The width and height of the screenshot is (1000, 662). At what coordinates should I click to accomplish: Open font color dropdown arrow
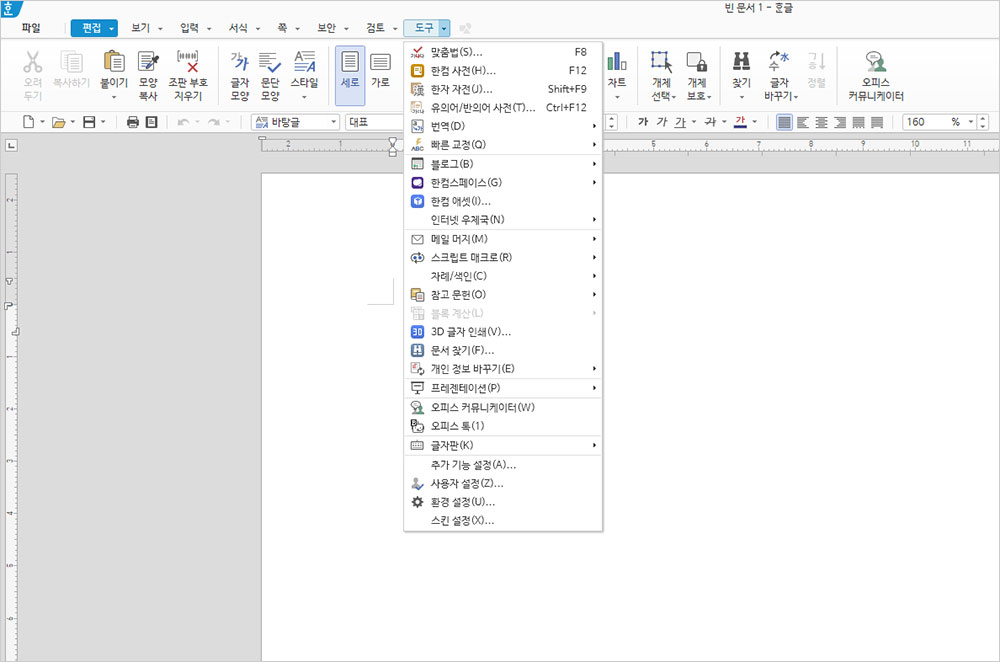click(754, 122)
